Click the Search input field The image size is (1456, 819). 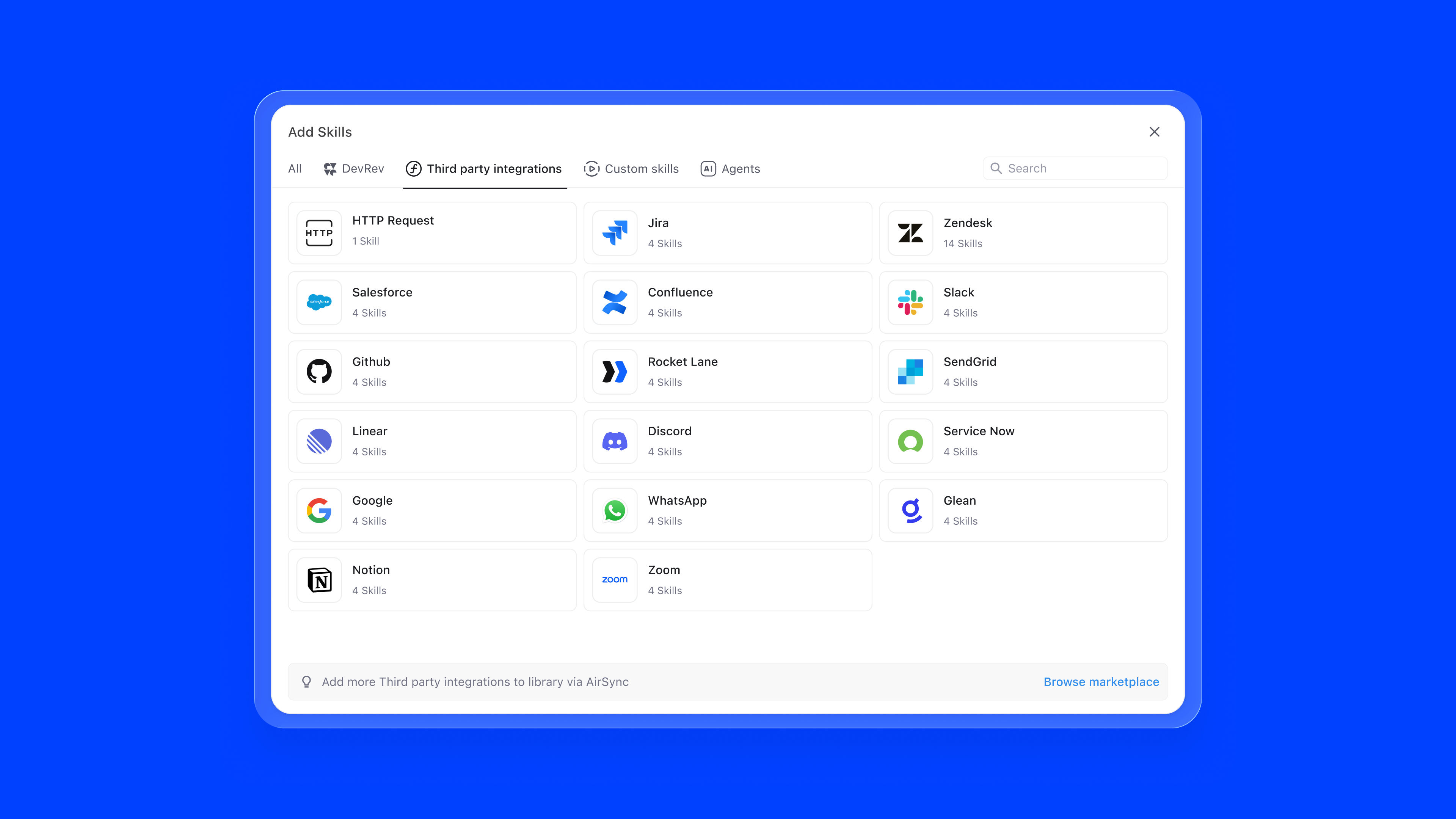click(1075, 168)
